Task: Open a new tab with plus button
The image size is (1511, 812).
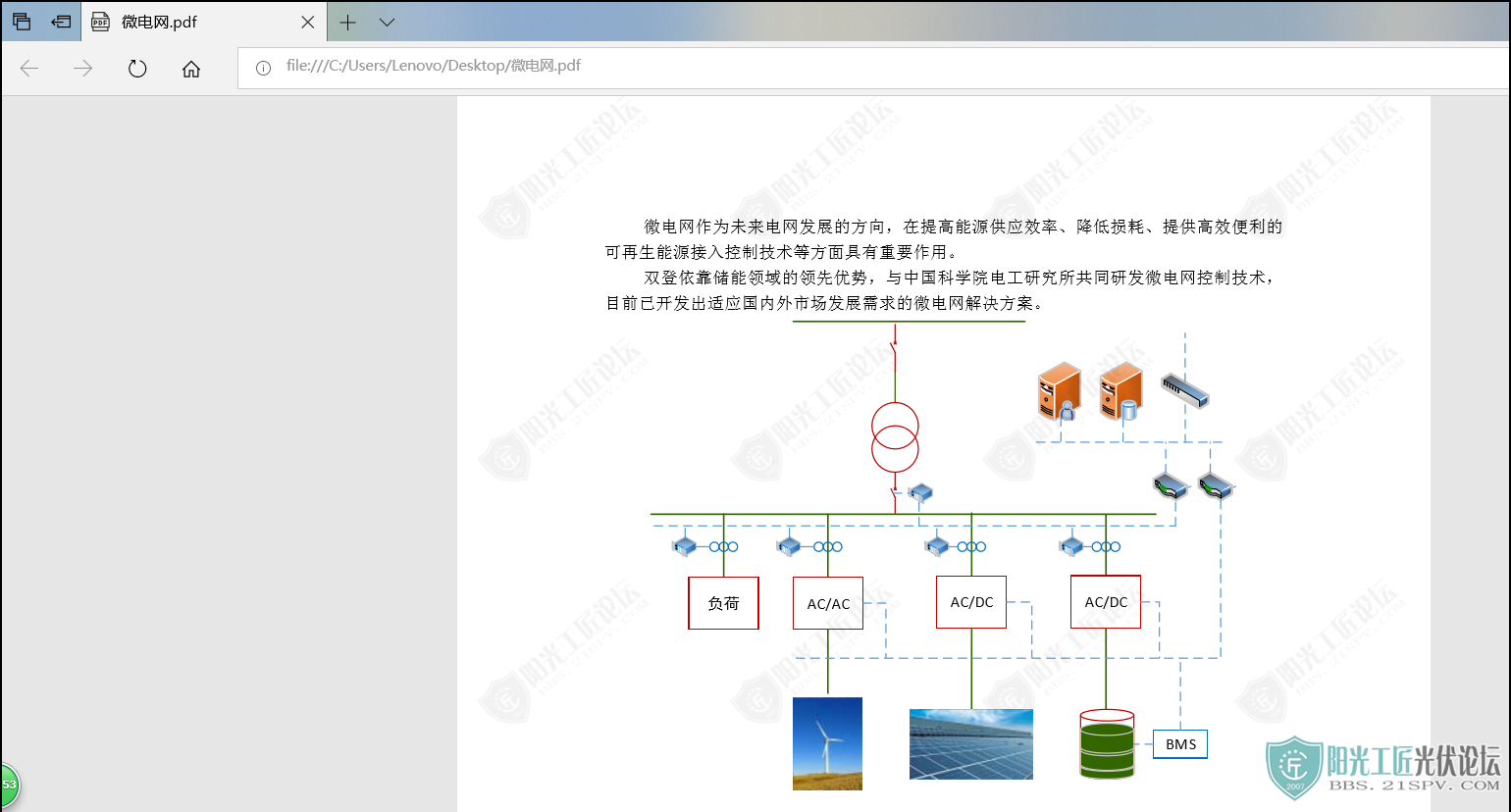Action: coord(347,22)
